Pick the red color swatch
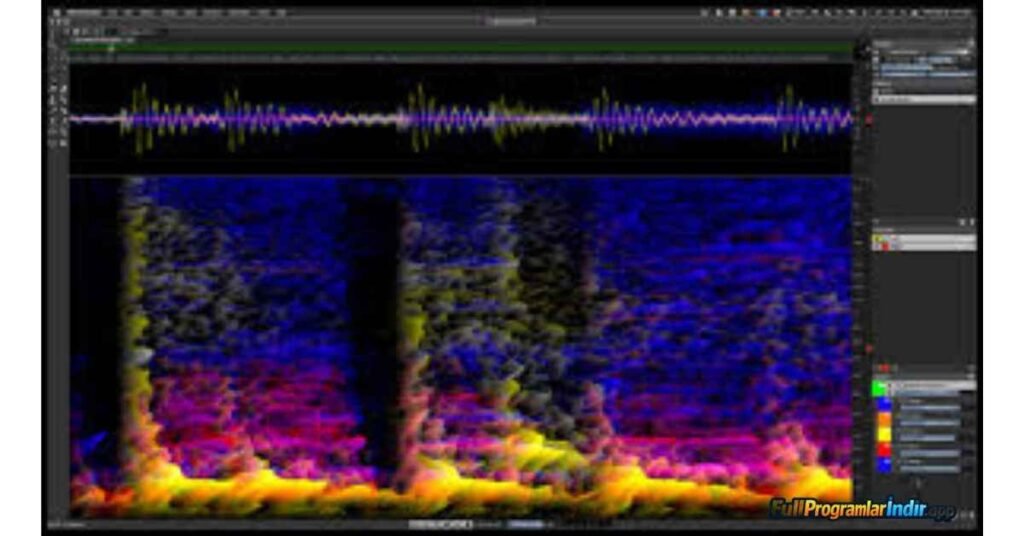Image resolution: width=1024 pixels, height=536 pixels. (x=884, y=450)
